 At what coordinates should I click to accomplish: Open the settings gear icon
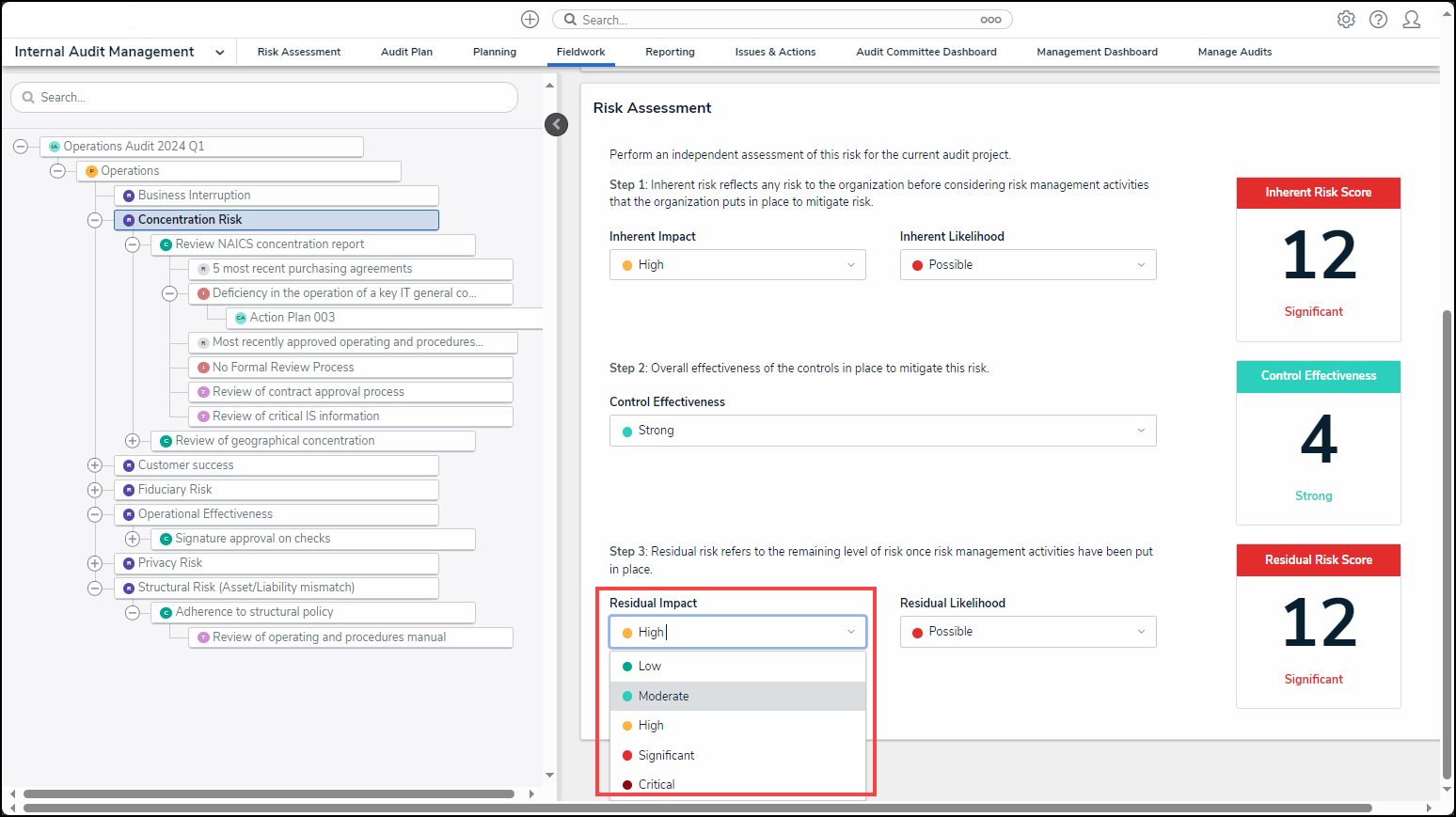pos(1346,20)
